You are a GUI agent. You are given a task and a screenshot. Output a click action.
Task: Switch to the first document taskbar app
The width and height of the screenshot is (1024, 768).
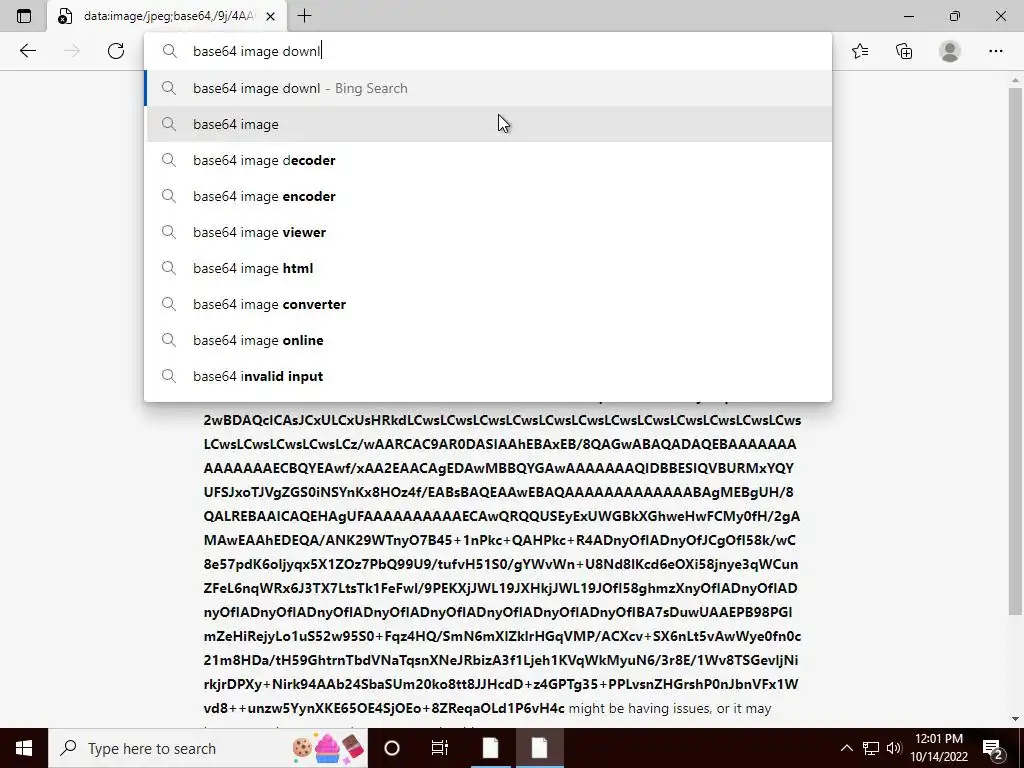coord(490,748)
